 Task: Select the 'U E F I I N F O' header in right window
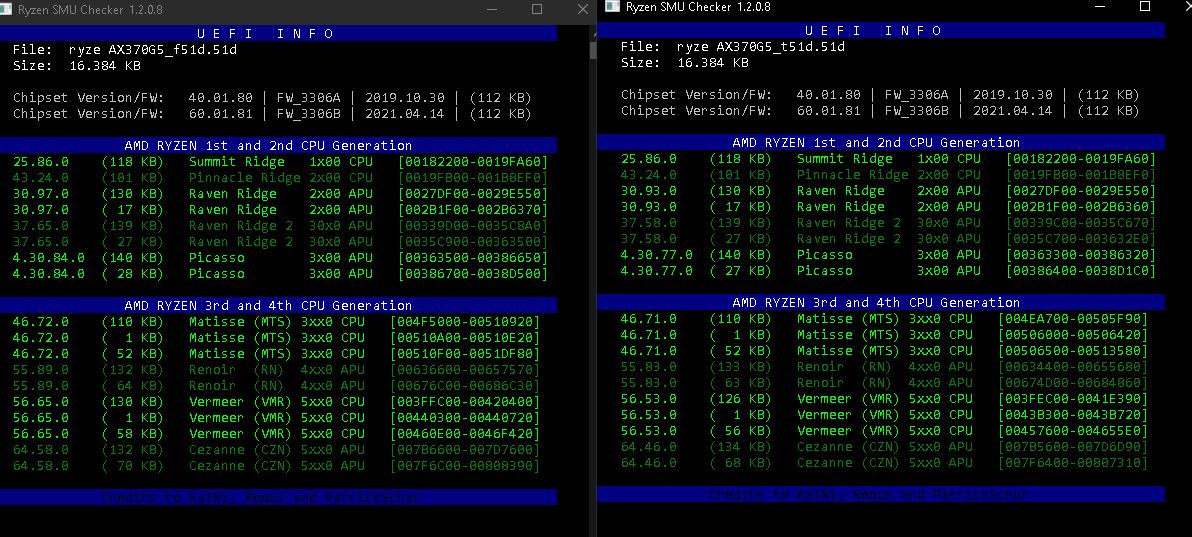click(x=873, y=30)
